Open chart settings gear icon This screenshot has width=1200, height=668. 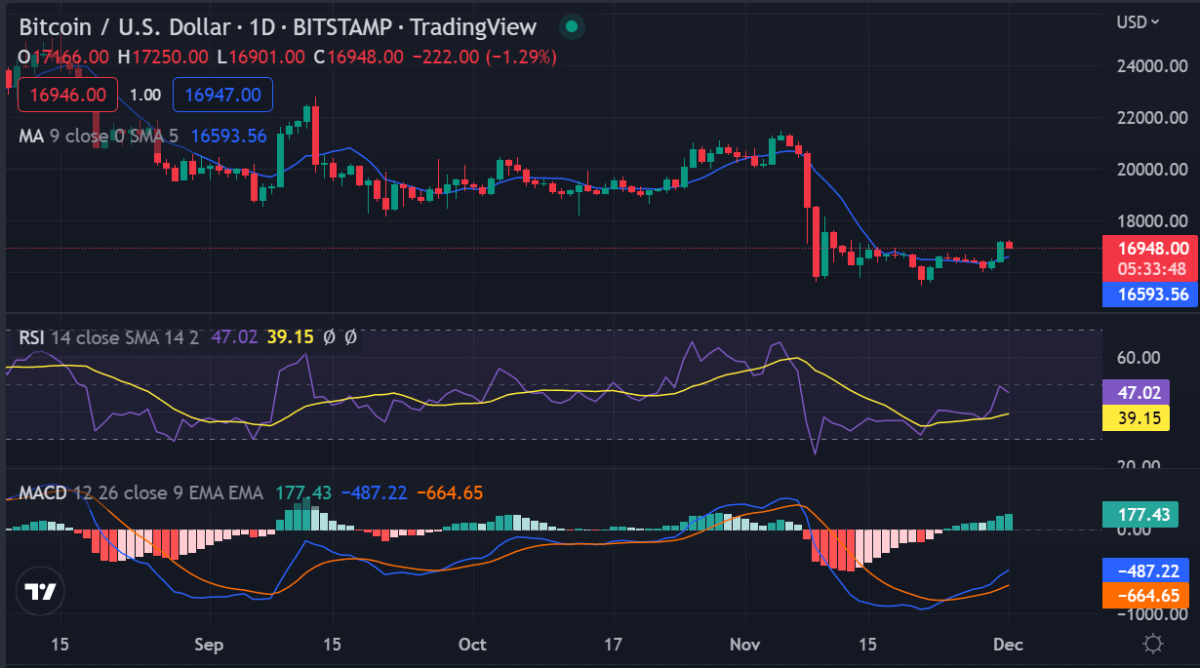point(1153,643)
